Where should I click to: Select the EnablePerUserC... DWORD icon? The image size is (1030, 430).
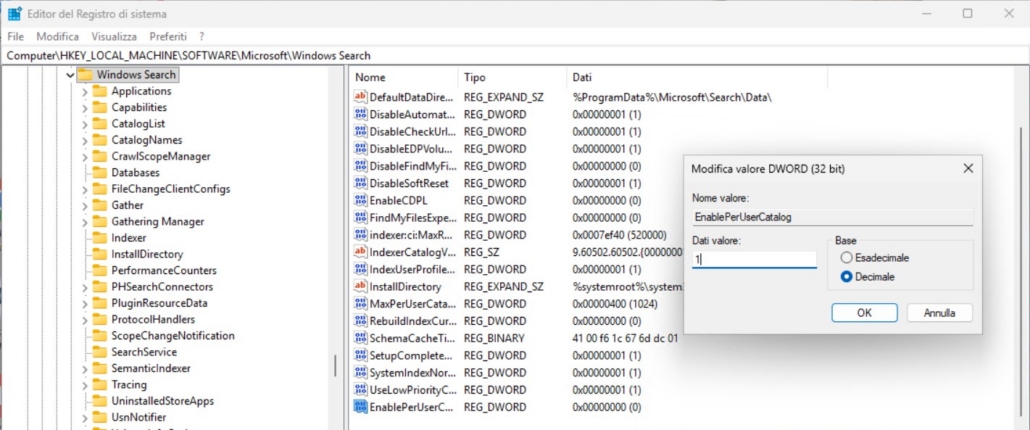tap(360, 407)
